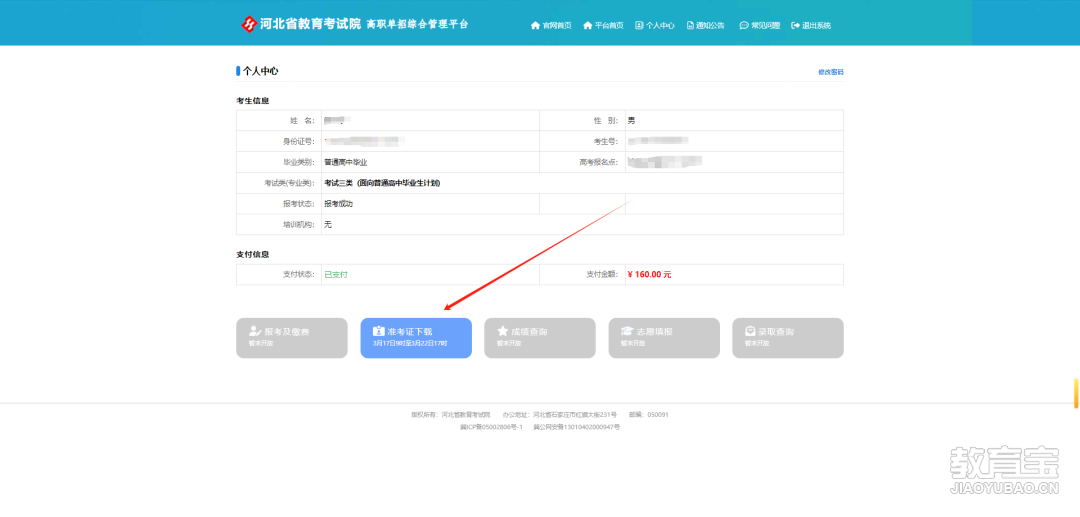Click the icon on 录取查询 button
Viewport: 1080px width, 517px height.
751,331
